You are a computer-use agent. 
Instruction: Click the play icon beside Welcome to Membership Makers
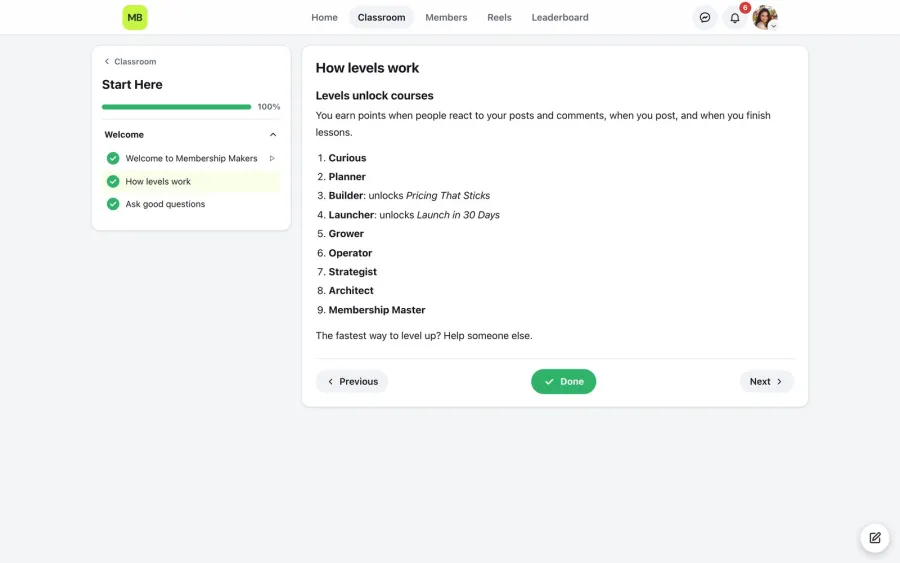272,158
